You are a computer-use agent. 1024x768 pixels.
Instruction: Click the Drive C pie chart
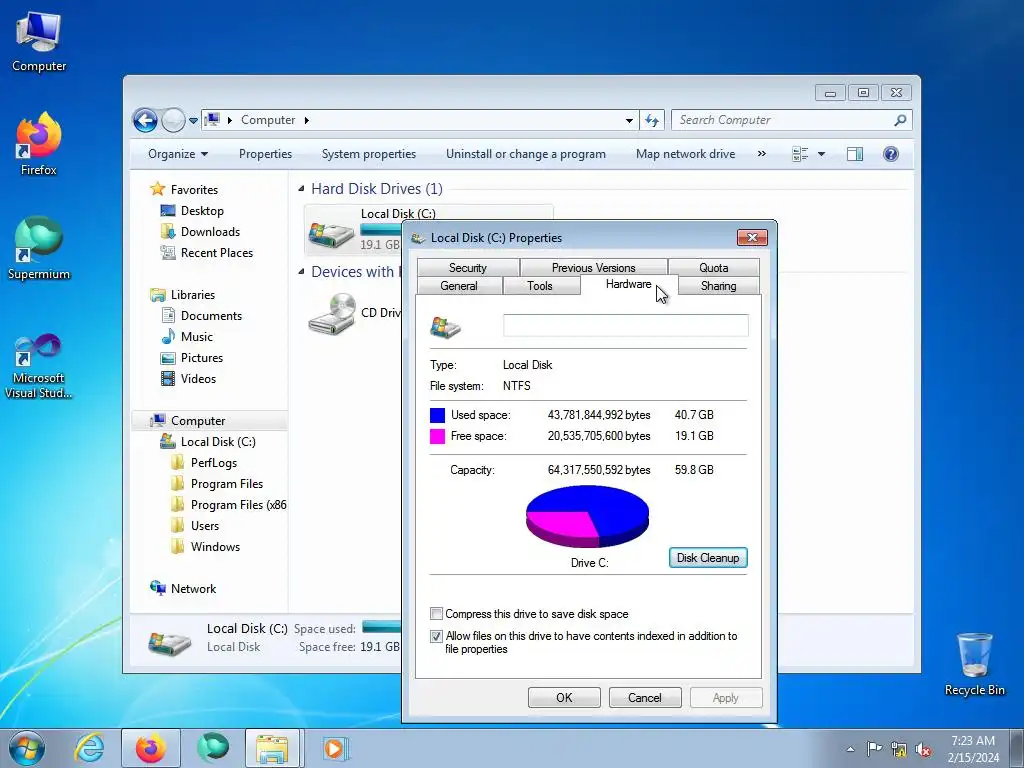pos(587,516)
